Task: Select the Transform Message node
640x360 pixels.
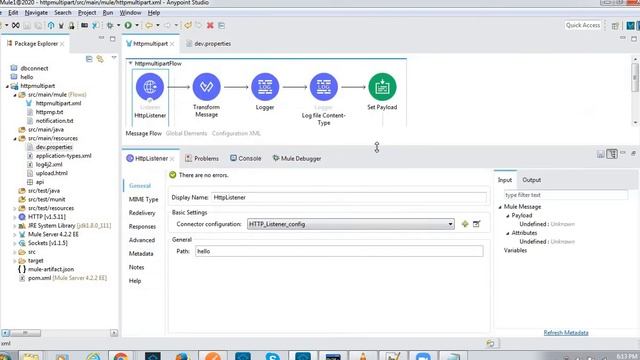Action: pos(206,87)
